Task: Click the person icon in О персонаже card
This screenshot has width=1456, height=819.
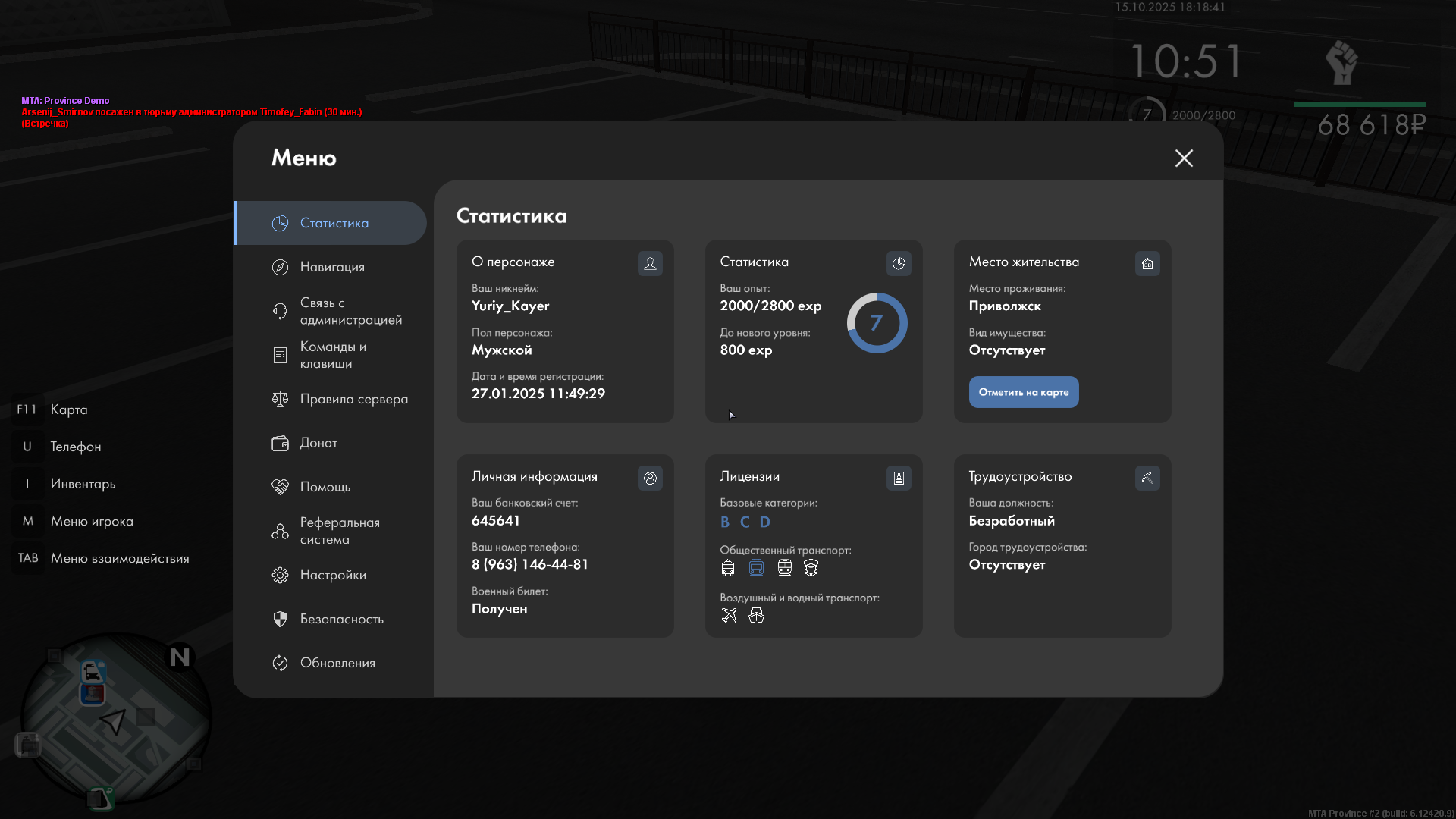Action: click(650, 263)
